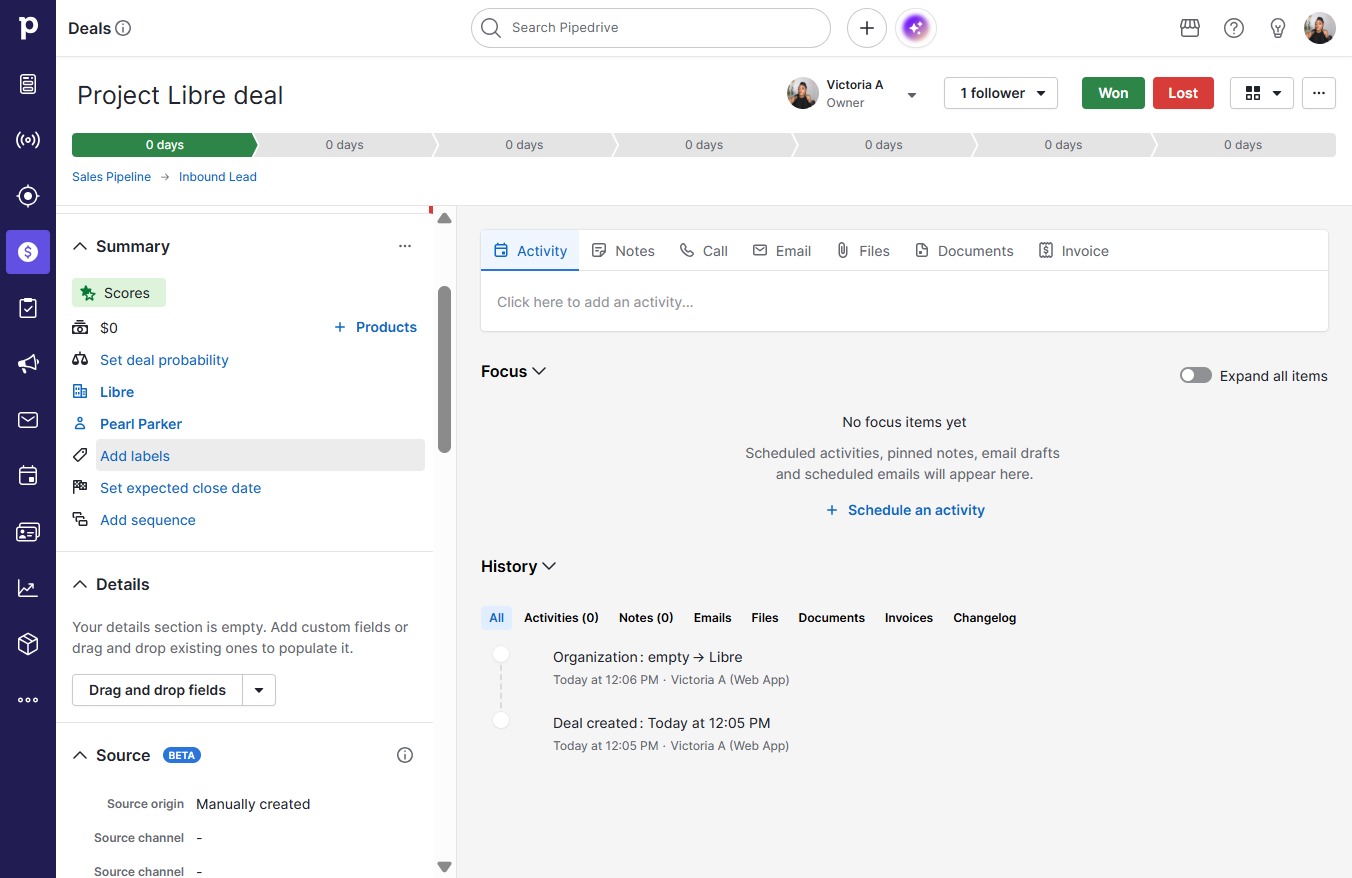Open the Marketplace store icon

pyautogui.click(x=1190, y=28)
